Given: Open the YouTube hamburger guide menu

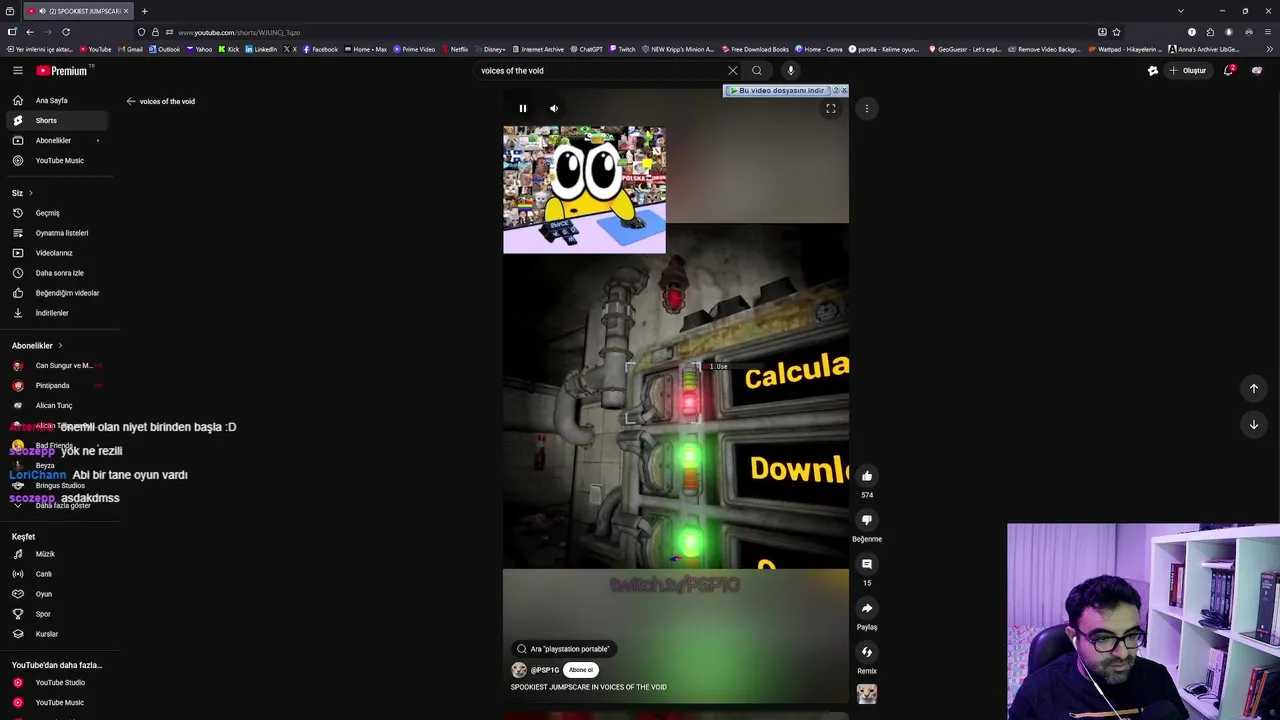Looking at the screenshot, I should pyautogui.click(x=18, y=70).
